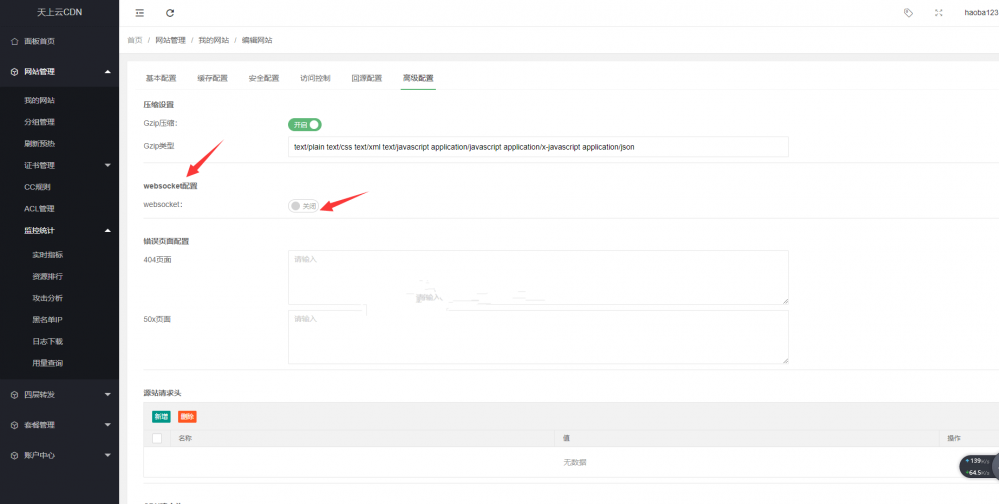999x504 pixels.
Task: Check the select-all box in the 源站请求头 table
Action: [x=157, y=438]
